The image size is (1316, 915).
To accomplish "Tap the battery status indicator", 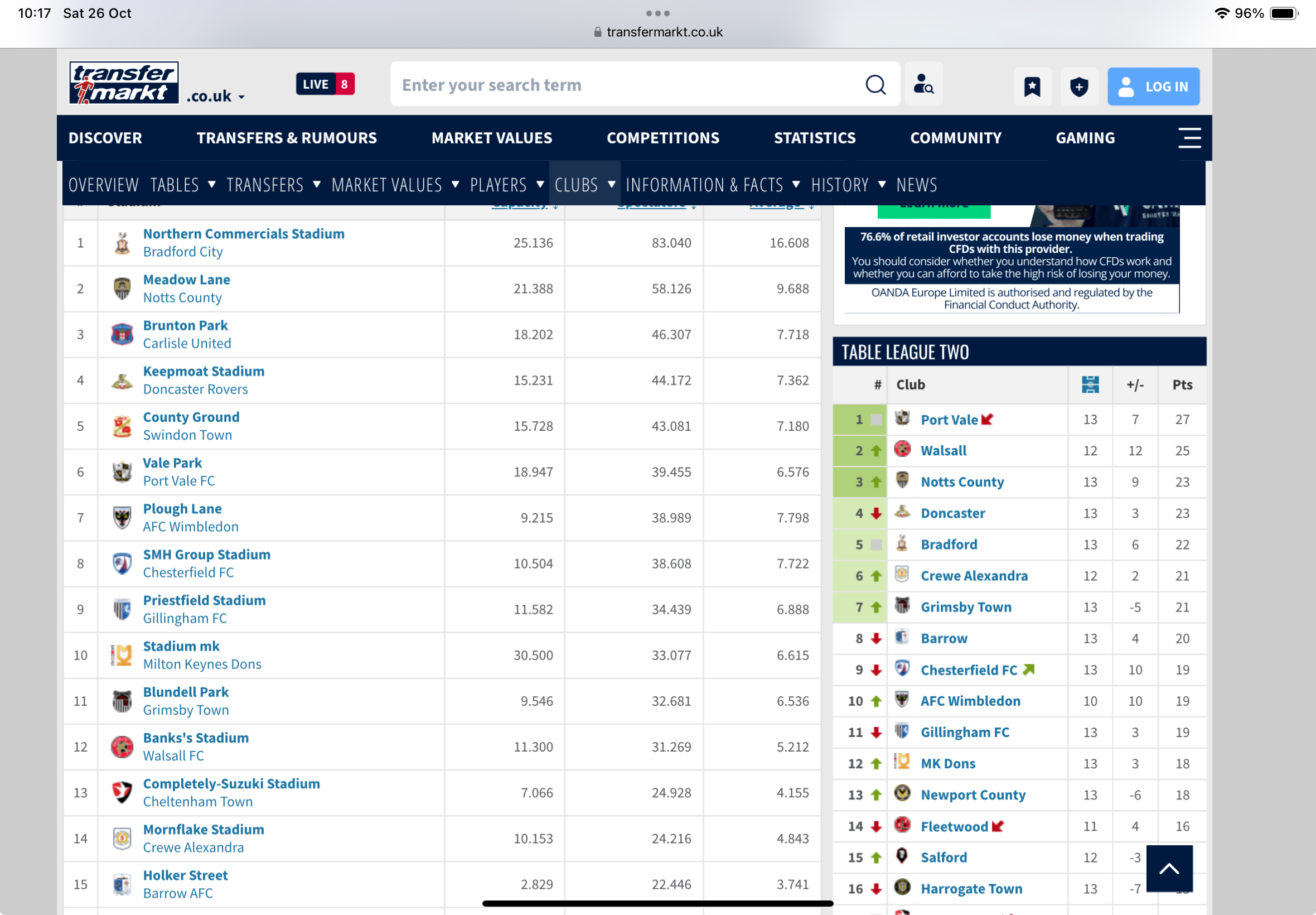I will pyautogui.click(x=1284, y=13).
